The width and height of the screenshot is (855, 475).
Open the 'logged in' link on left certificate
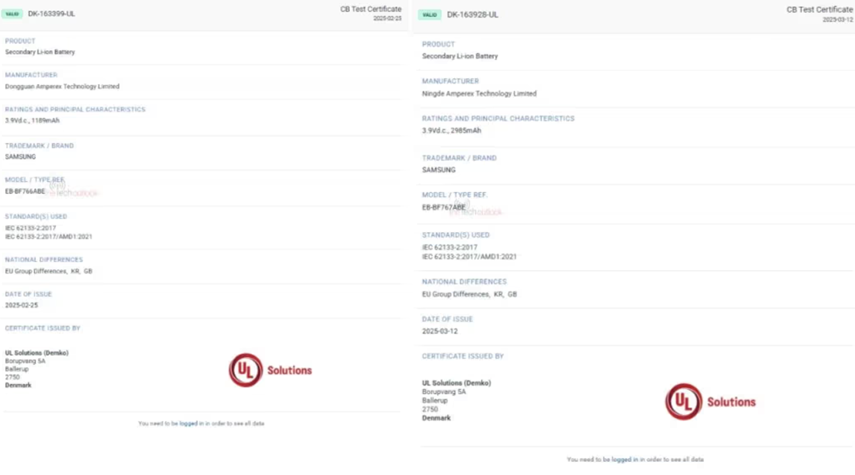click(190, 423)
